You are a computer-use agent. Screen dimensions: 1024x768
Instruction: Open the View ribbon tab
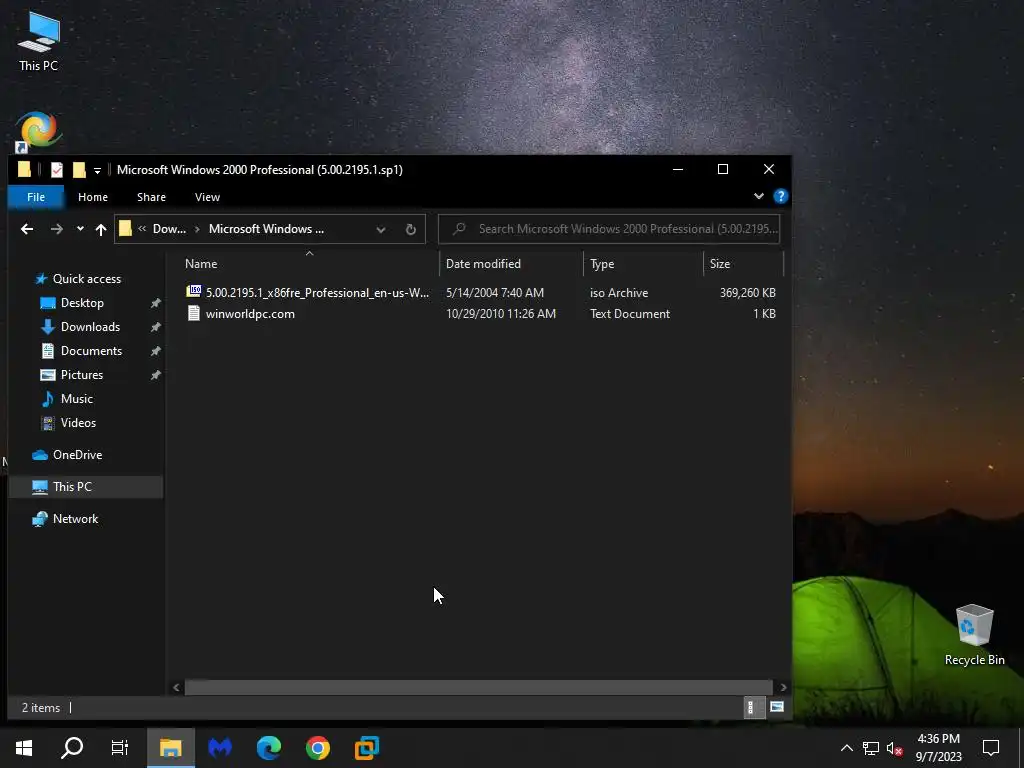click(x=207, y=197)
